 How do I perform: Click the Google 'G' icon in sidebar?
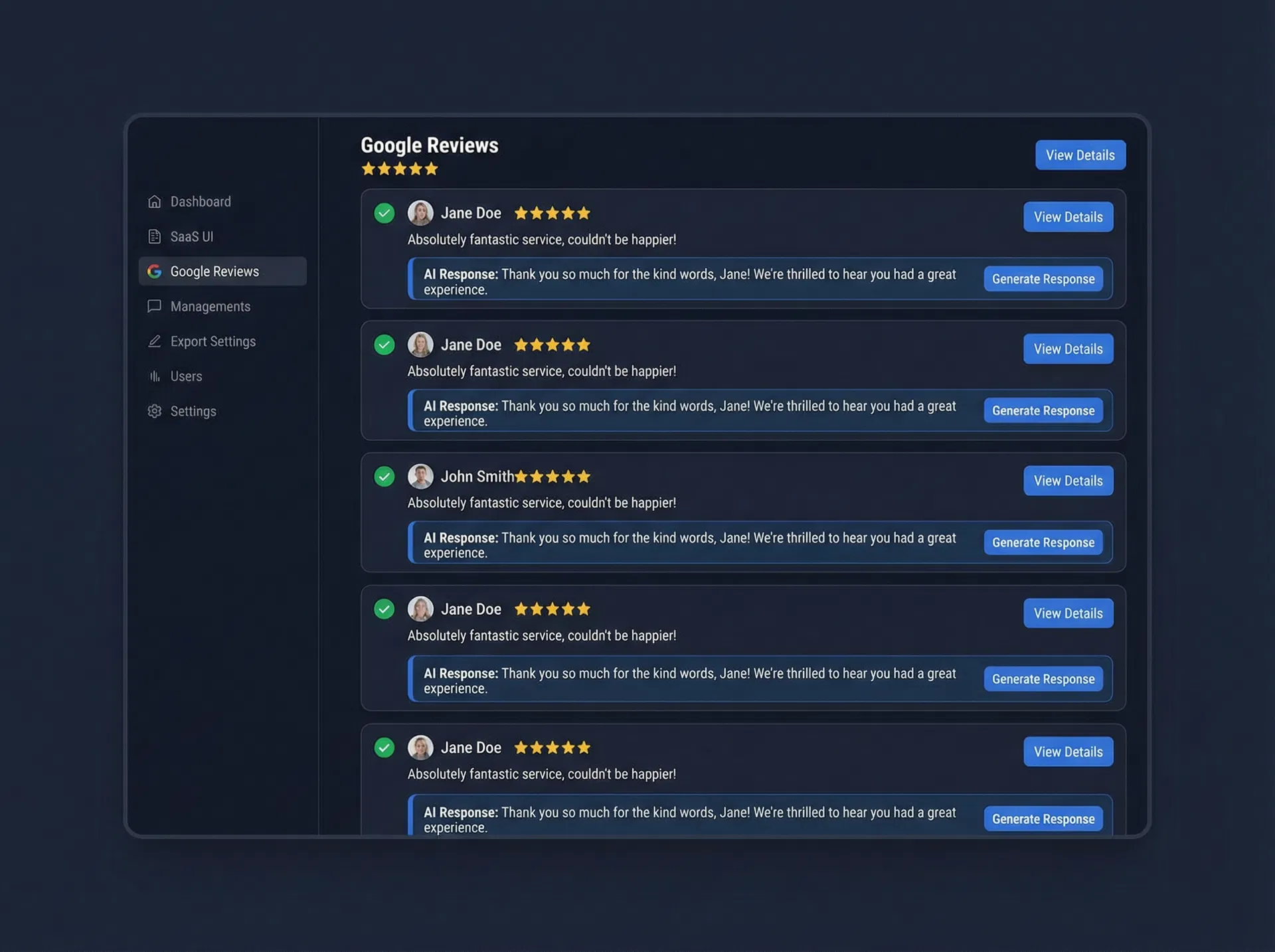[x=154, y=271]
